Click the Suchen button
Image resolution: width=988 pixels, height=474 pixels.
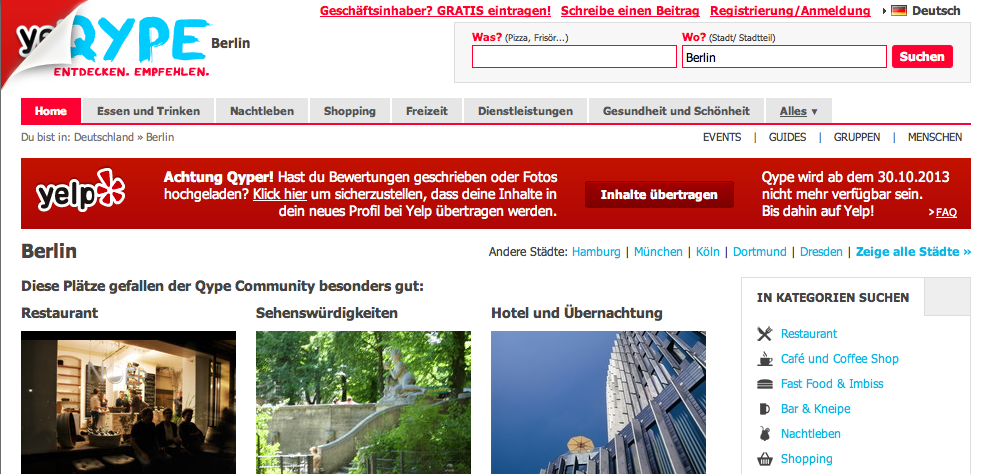(x=922, y=57)
